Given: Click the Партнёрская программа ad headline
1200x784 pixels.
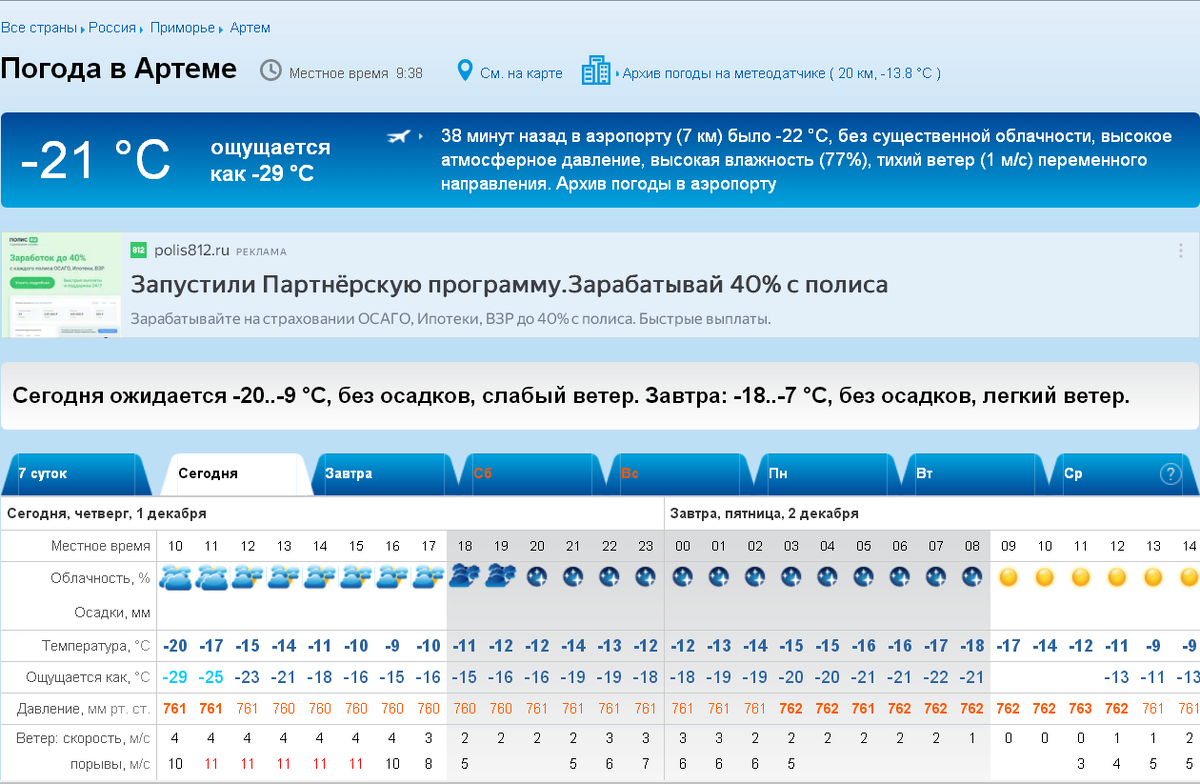Looking at the screenshot, I should point(509,285).
